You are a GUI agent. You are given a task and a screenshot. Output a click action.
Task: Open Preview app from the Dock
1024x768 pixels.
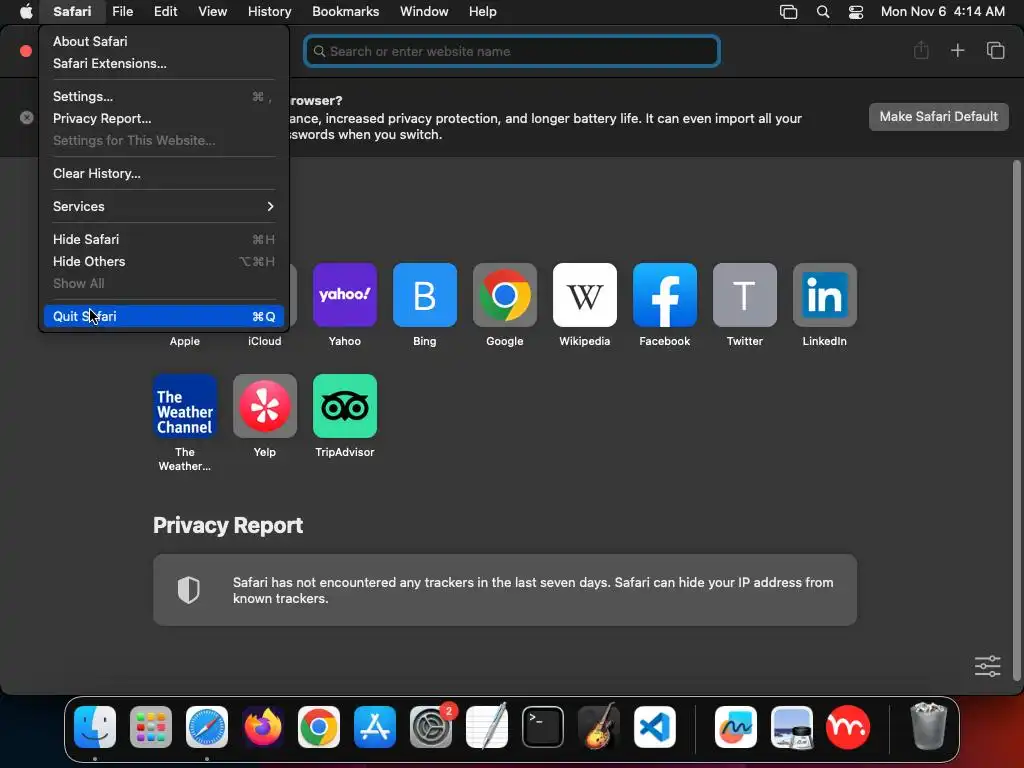click(792, 727)
